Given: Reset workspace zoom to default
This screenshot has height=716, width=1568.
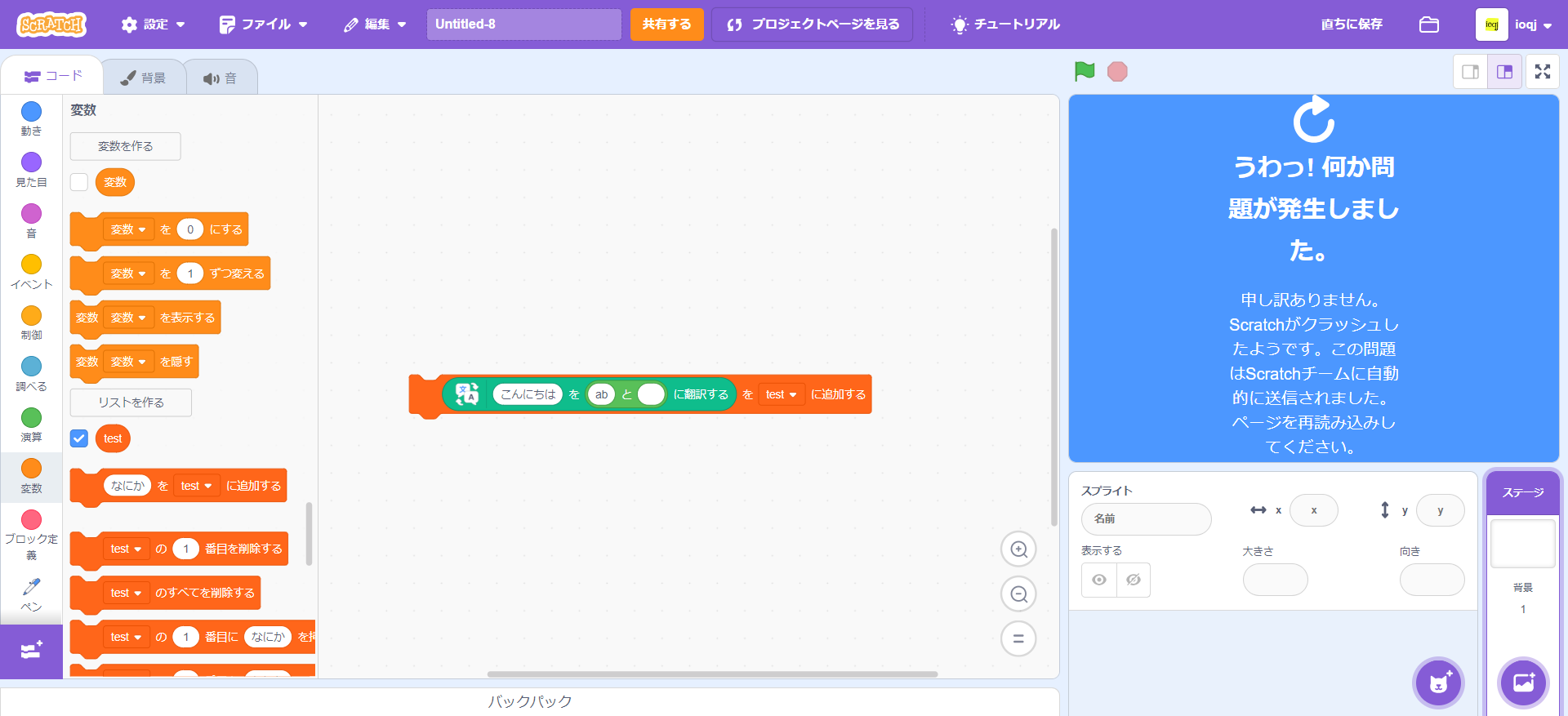Looking at the screenshot, I should point(1018,638).
